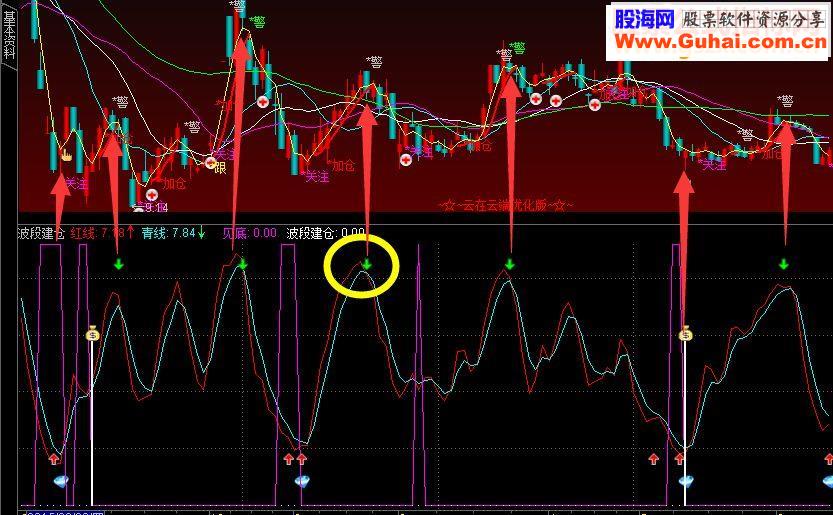Open the 基本资料 sidebar tab
Screen dimensions: 833x515
click(9, 35)
